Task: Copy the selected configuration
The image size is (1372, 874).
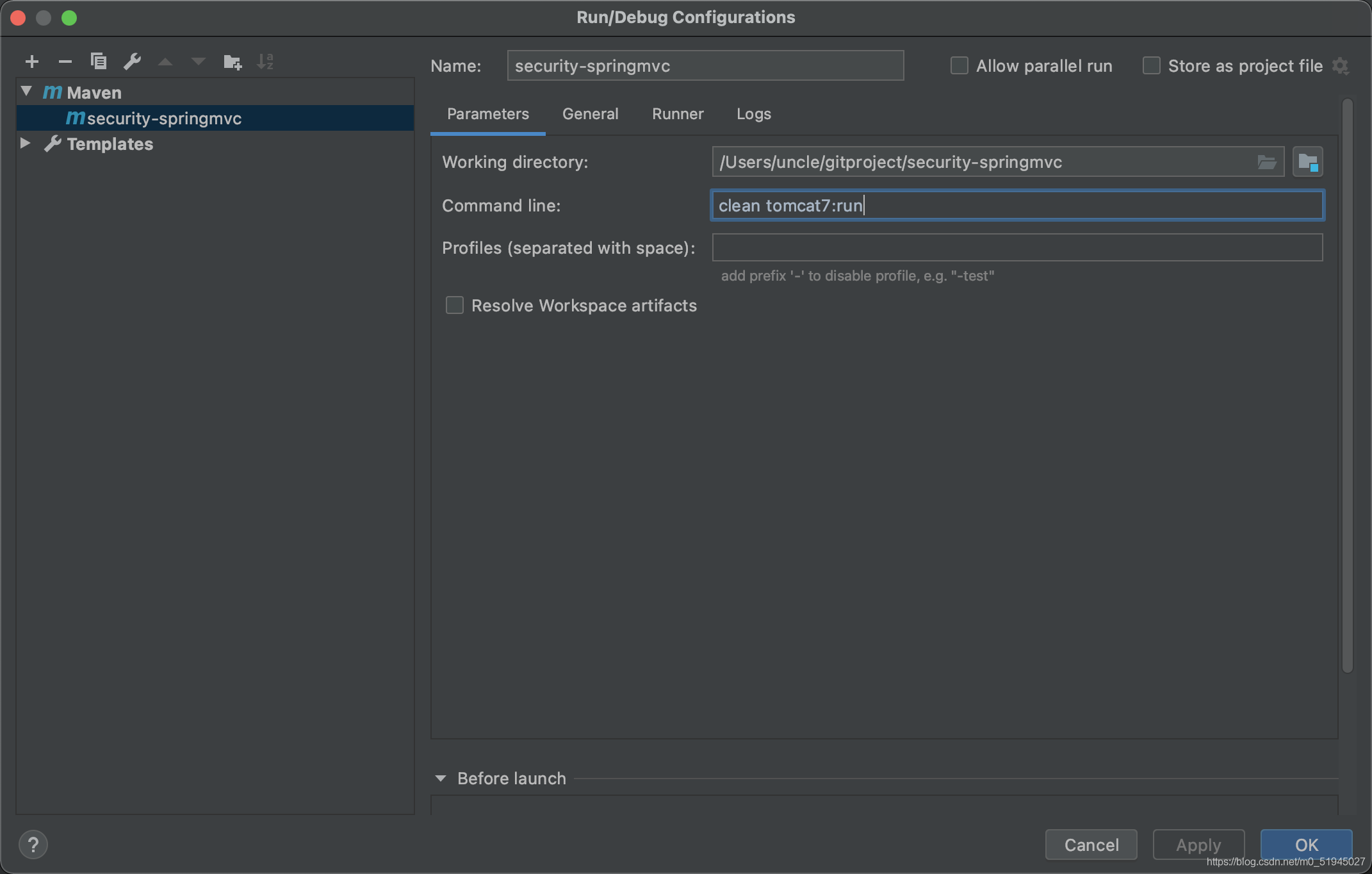Action: click(x=99, y=62)
